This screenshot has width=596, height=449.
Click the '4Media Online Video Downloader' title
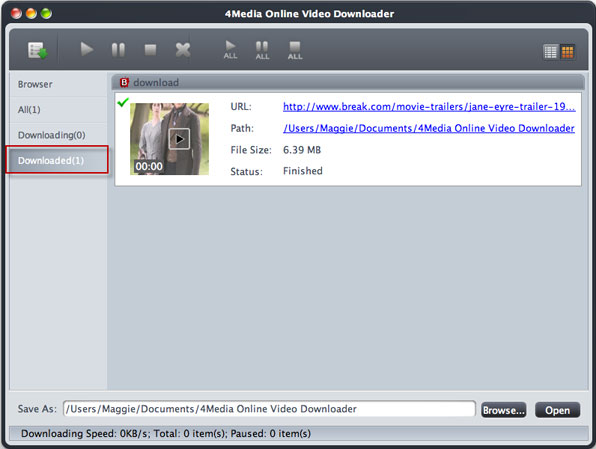pyautogui.click(x=309, y=14)
